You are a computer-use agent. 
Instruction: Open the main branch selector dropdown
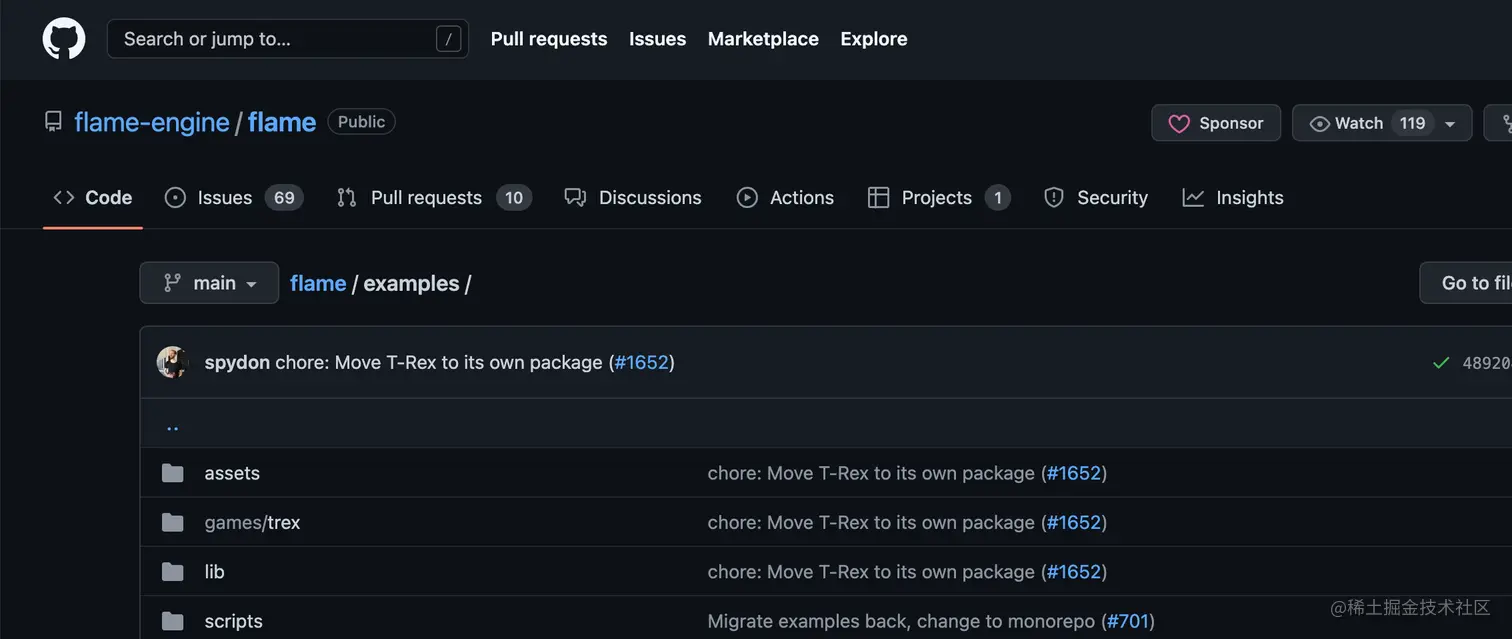pyautogui.click(x=209, y=283)
